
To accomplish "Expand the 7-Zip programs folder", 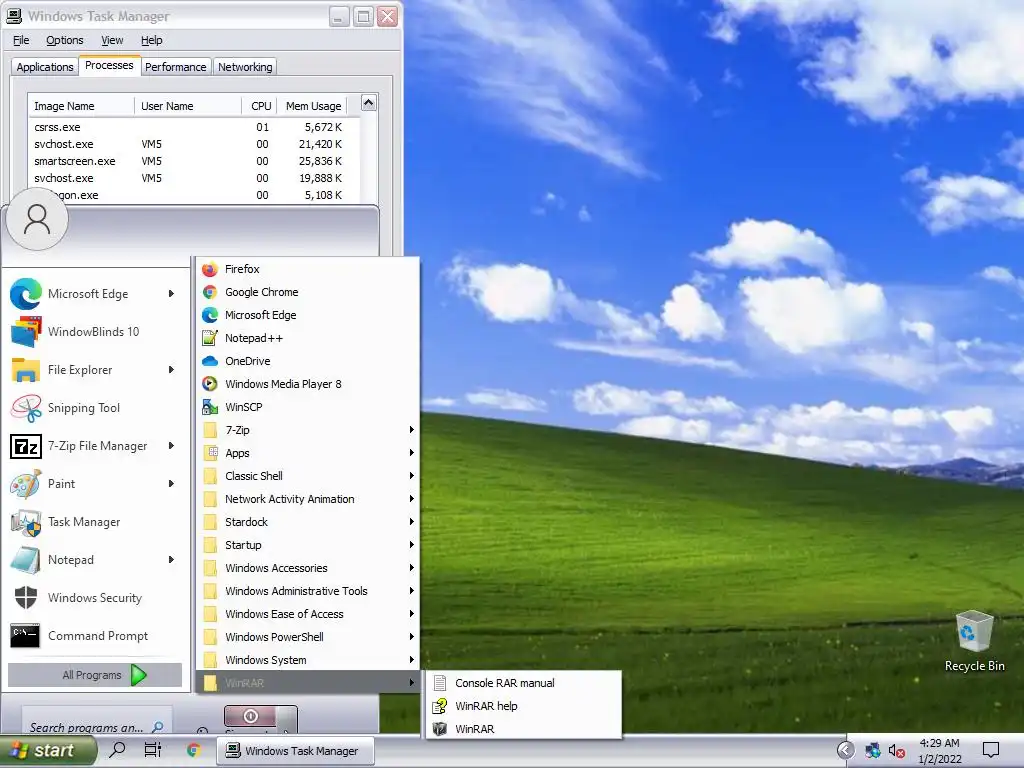I will coord(307,430).
